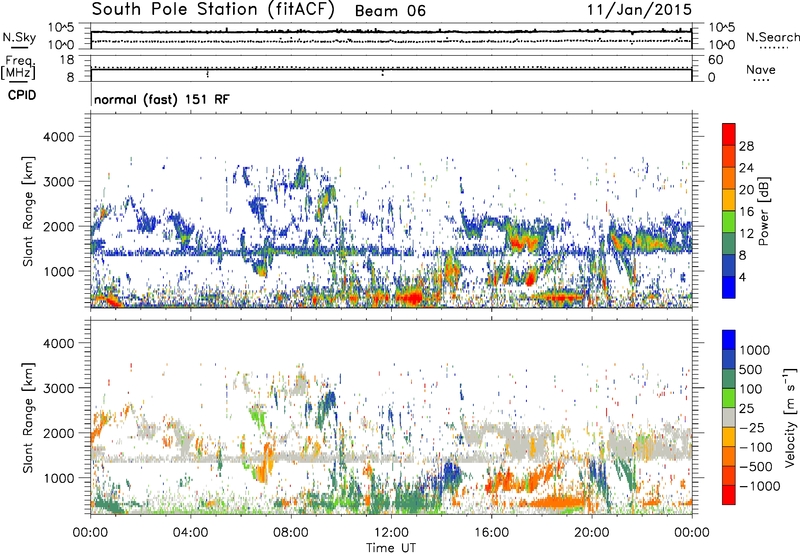The image size is (800, 554).
Task: Click the "20" label on Power color bar
Action: (746, 190)
